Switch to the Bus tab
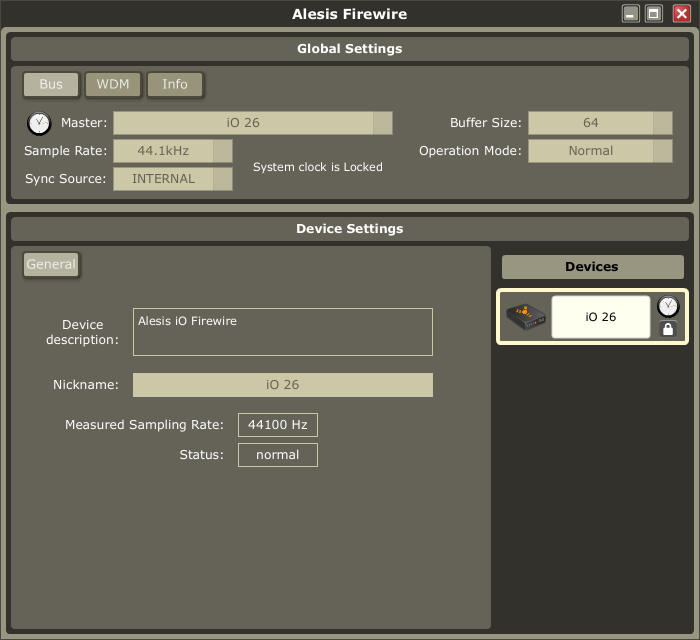 coord(51,84)
